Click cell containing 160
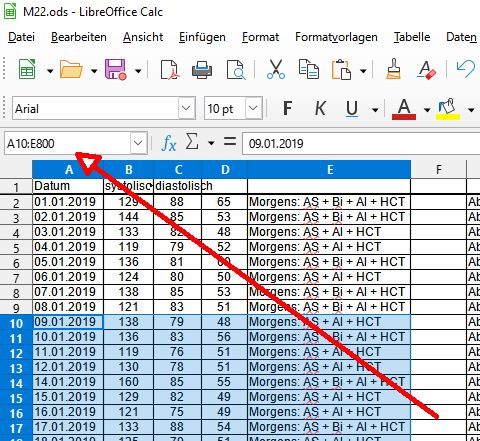480x441 pixels. coord(129,382)
